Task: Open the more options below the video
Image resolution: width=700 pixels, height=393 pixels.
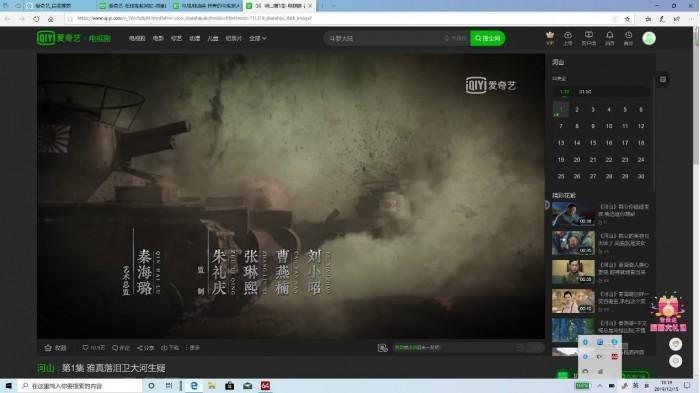Action: tap(193, 347)
